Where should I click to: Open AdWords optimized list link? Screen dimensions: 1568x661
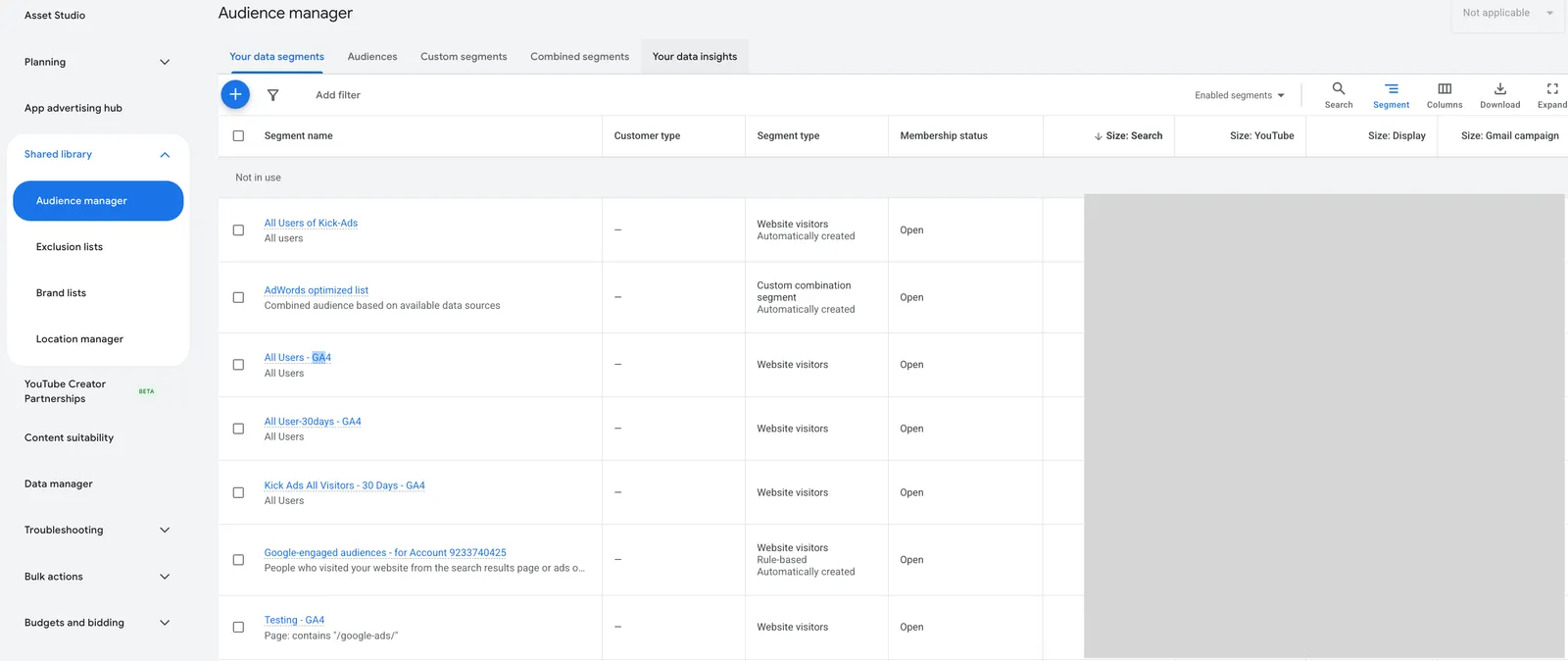coord(316,290)
